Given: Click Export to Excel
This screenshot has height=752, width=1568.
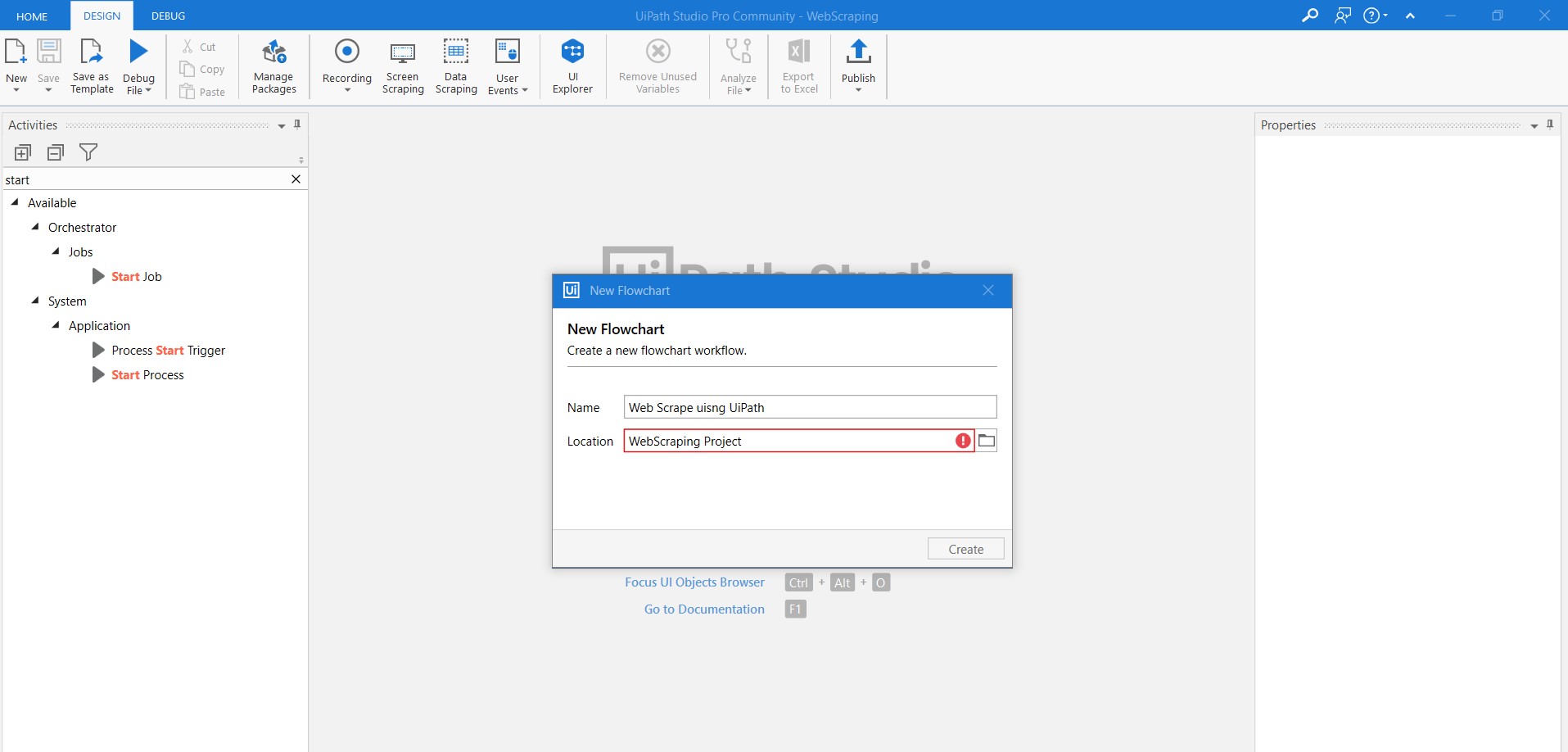Looking at the screenshot, I should pos(799,66).
